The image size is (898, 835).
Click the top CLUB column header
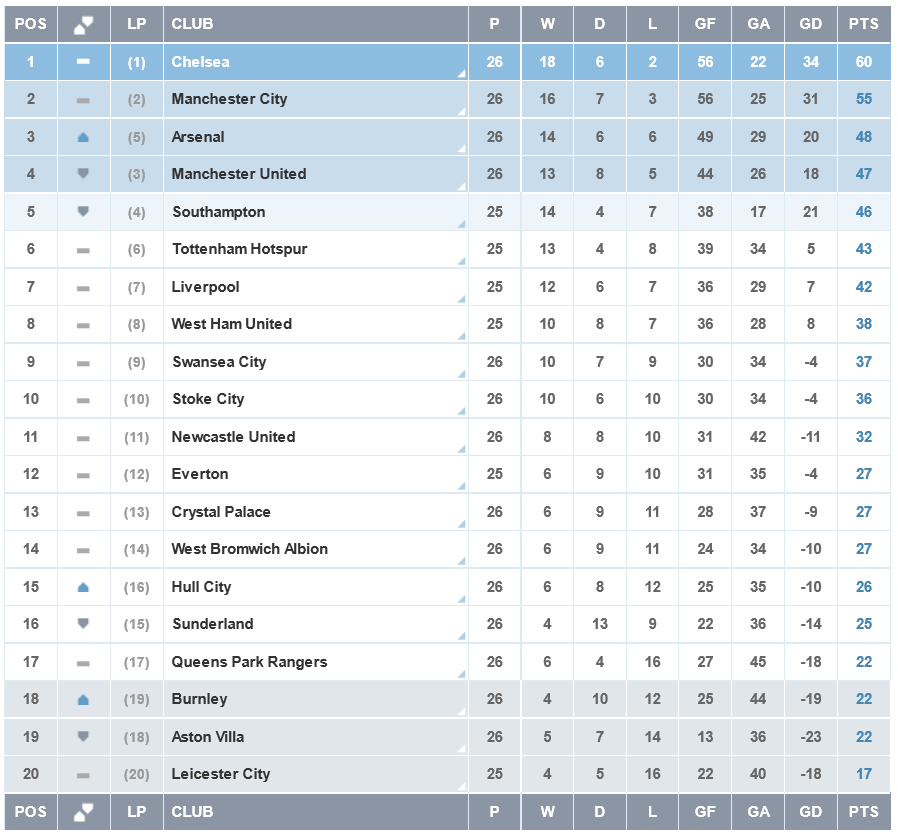[192, 24]
